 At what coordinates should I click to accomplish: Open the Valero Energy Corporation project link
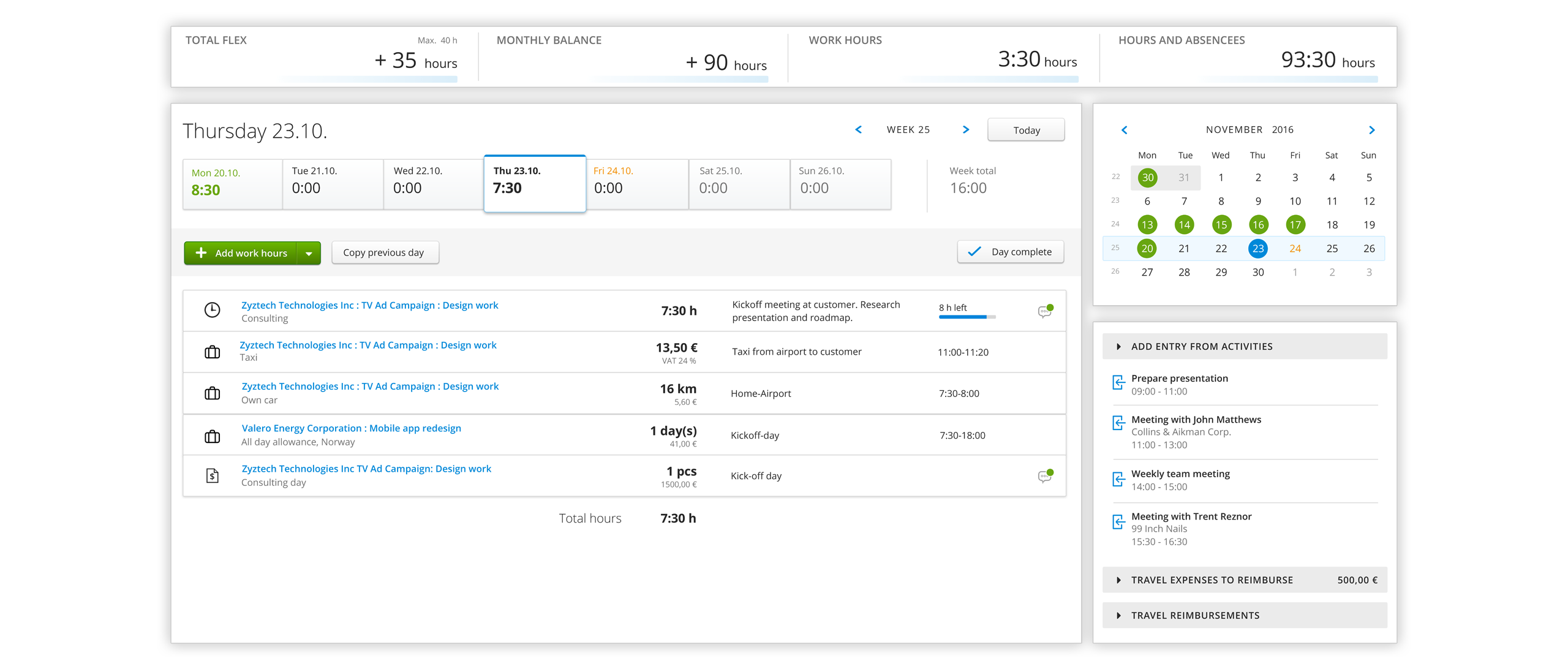coord(351,428)
